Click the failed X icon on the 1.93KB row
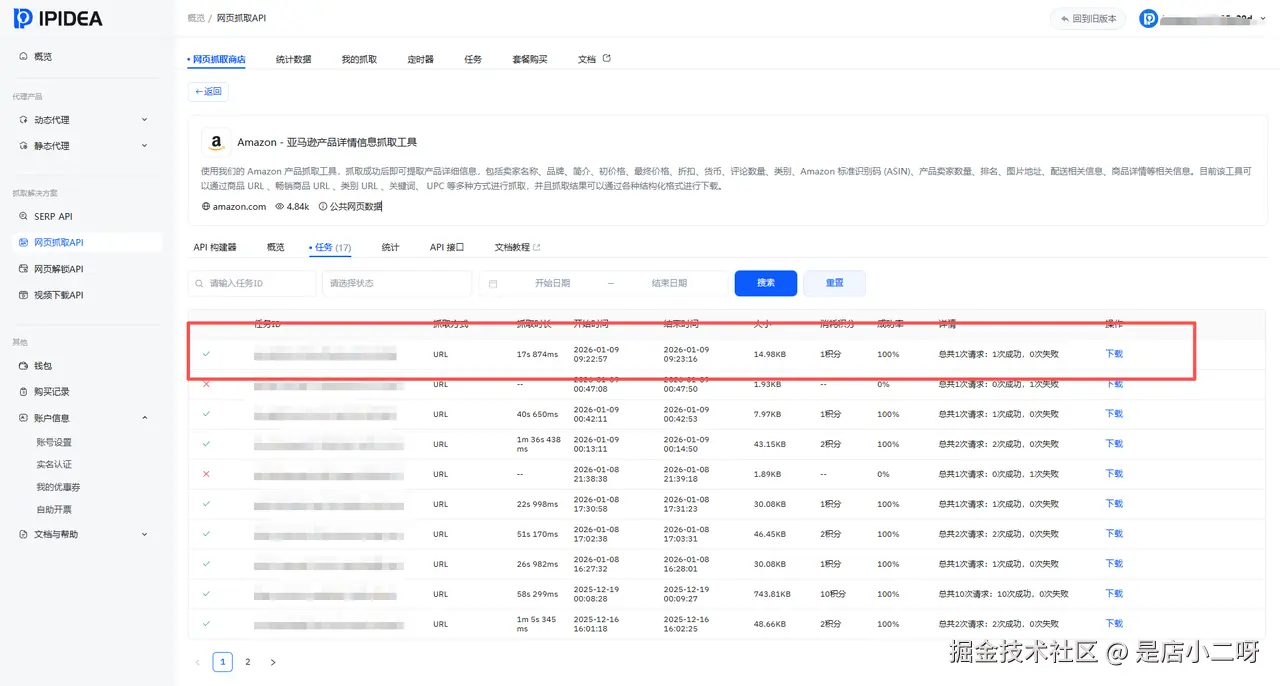 [206, 384]
